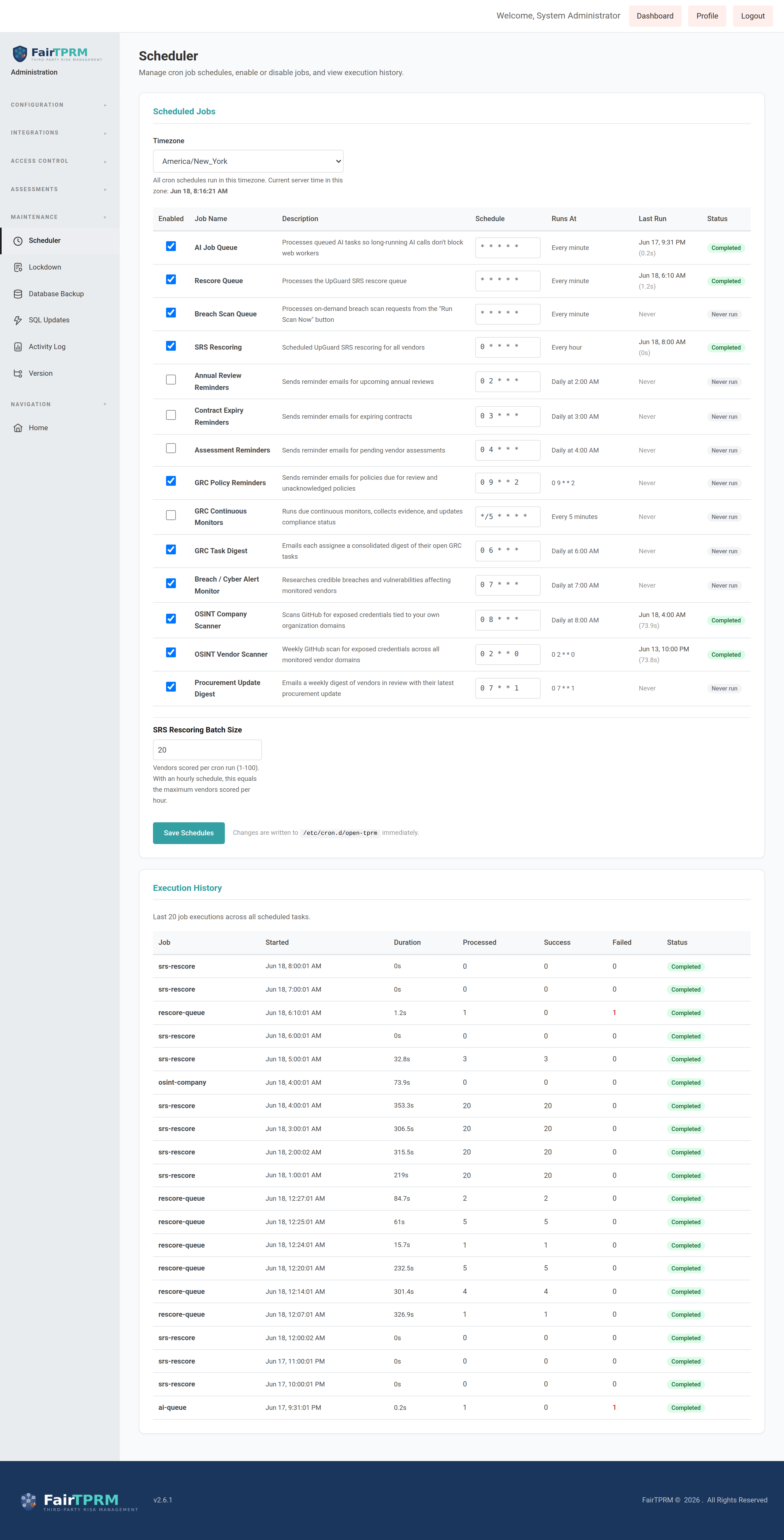
Task: Click the SQL Updates lightning icon
Action: (18, 320)
